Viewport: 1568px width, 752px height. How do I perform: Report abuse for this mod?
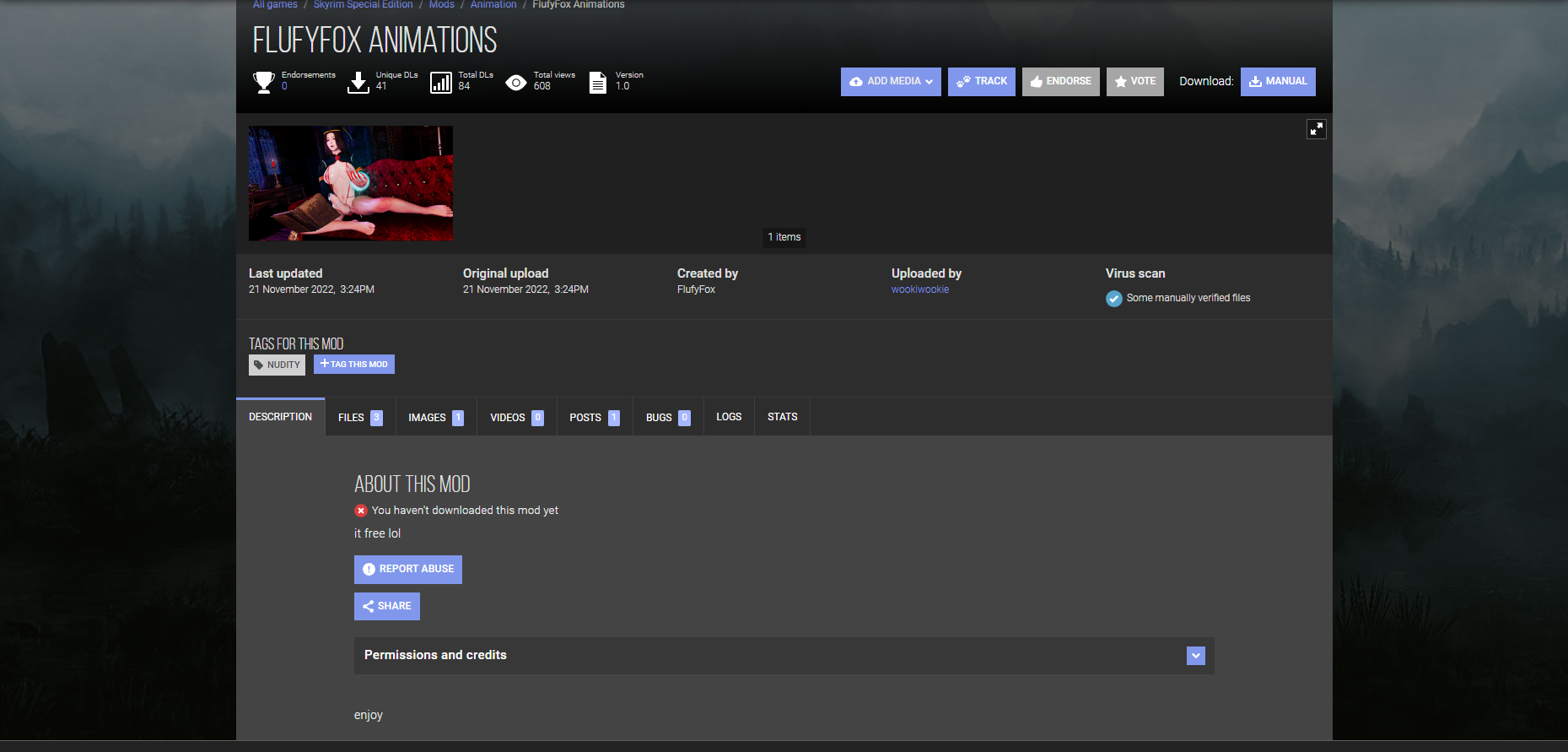[408, 570]
